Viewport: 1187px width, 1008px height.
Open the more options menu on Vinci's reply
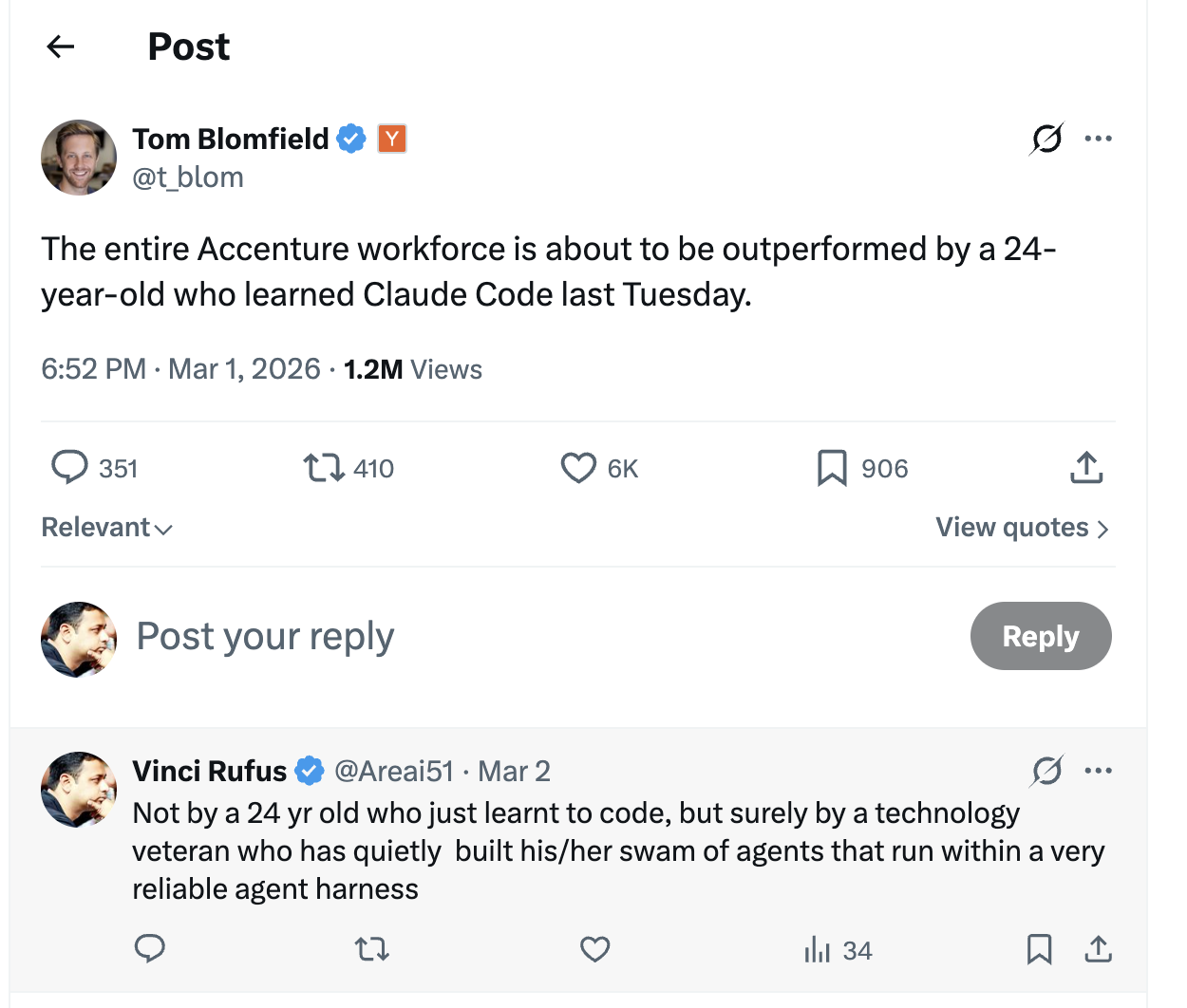(x=1099, y=771)
